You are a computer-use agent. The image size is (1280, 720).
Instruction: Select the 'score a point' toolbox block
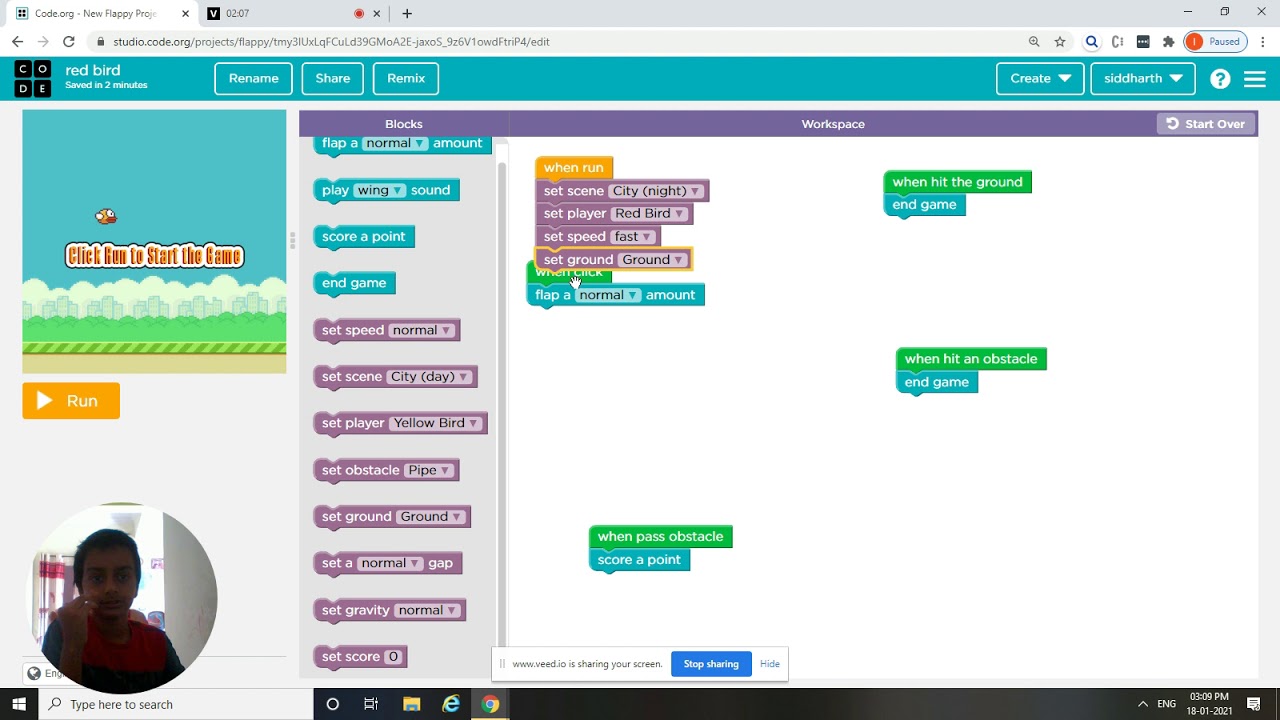364,237
